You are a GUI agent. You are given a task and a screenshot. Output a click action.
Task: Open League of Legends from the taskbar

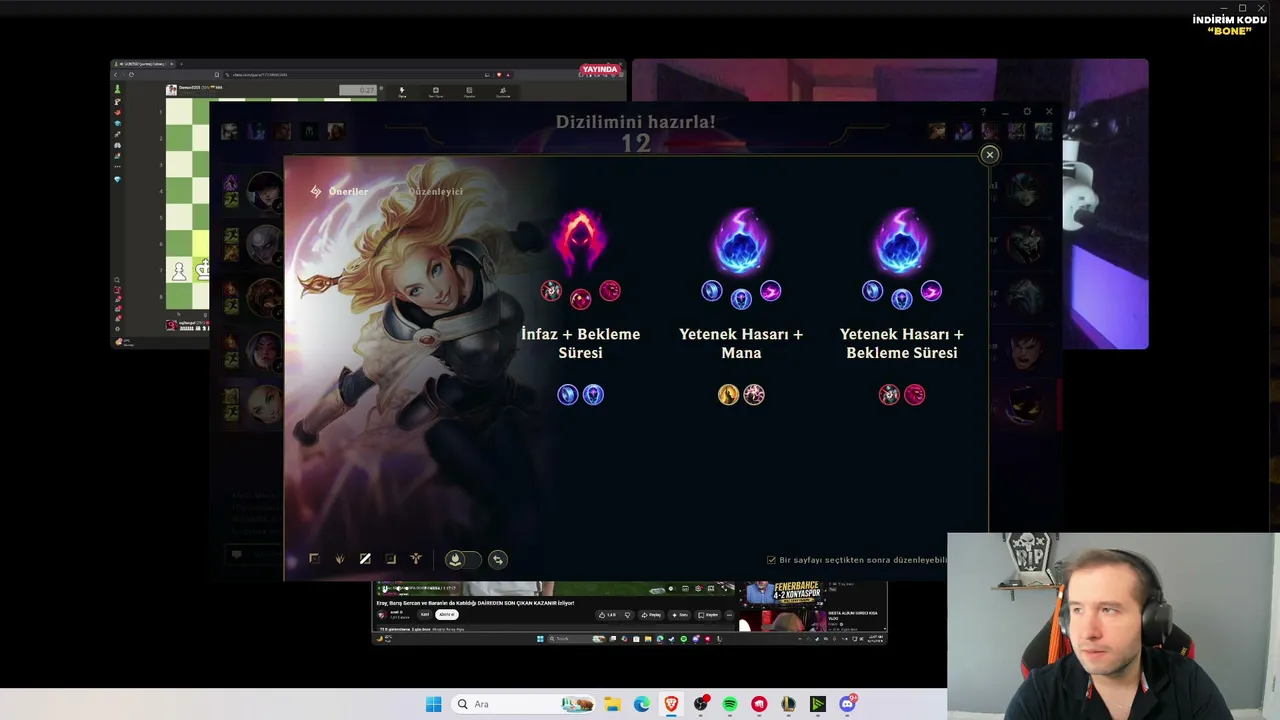point(789,704)
